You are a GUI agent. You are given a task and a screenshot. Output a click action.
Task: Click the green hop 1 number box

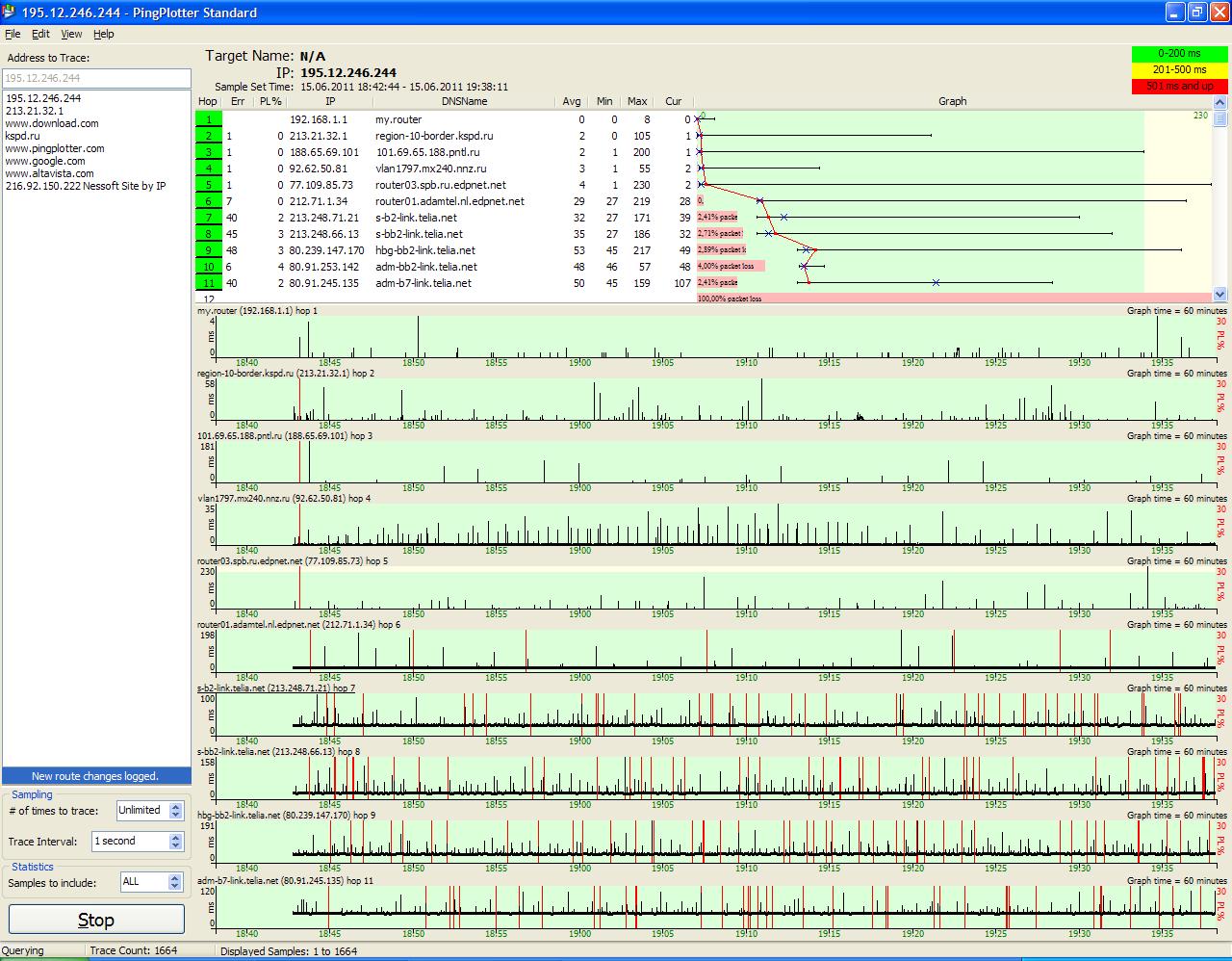(x=209, y=119)
